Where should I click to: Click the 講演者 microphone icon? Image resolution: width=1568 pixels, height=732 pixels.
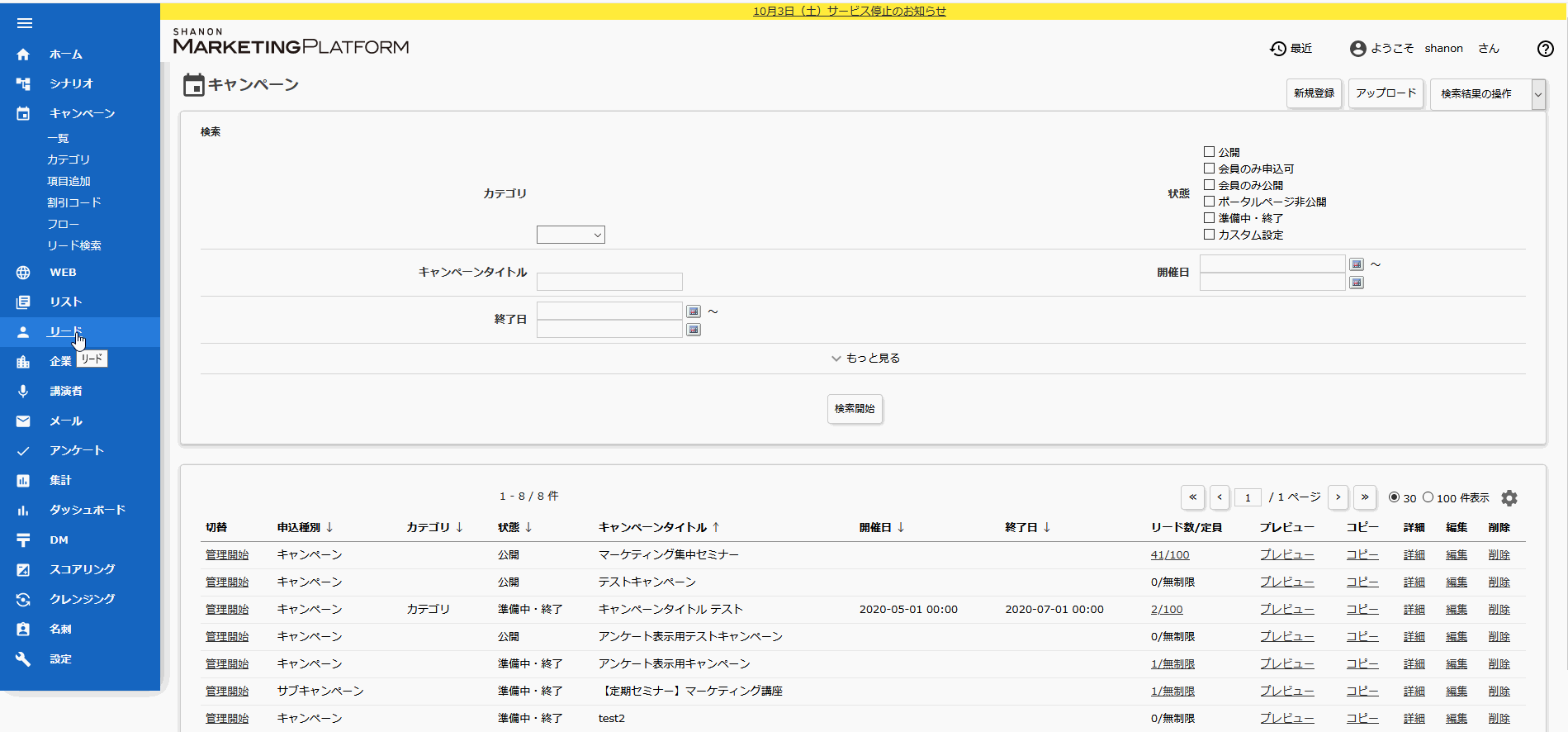tap(23, 392)
